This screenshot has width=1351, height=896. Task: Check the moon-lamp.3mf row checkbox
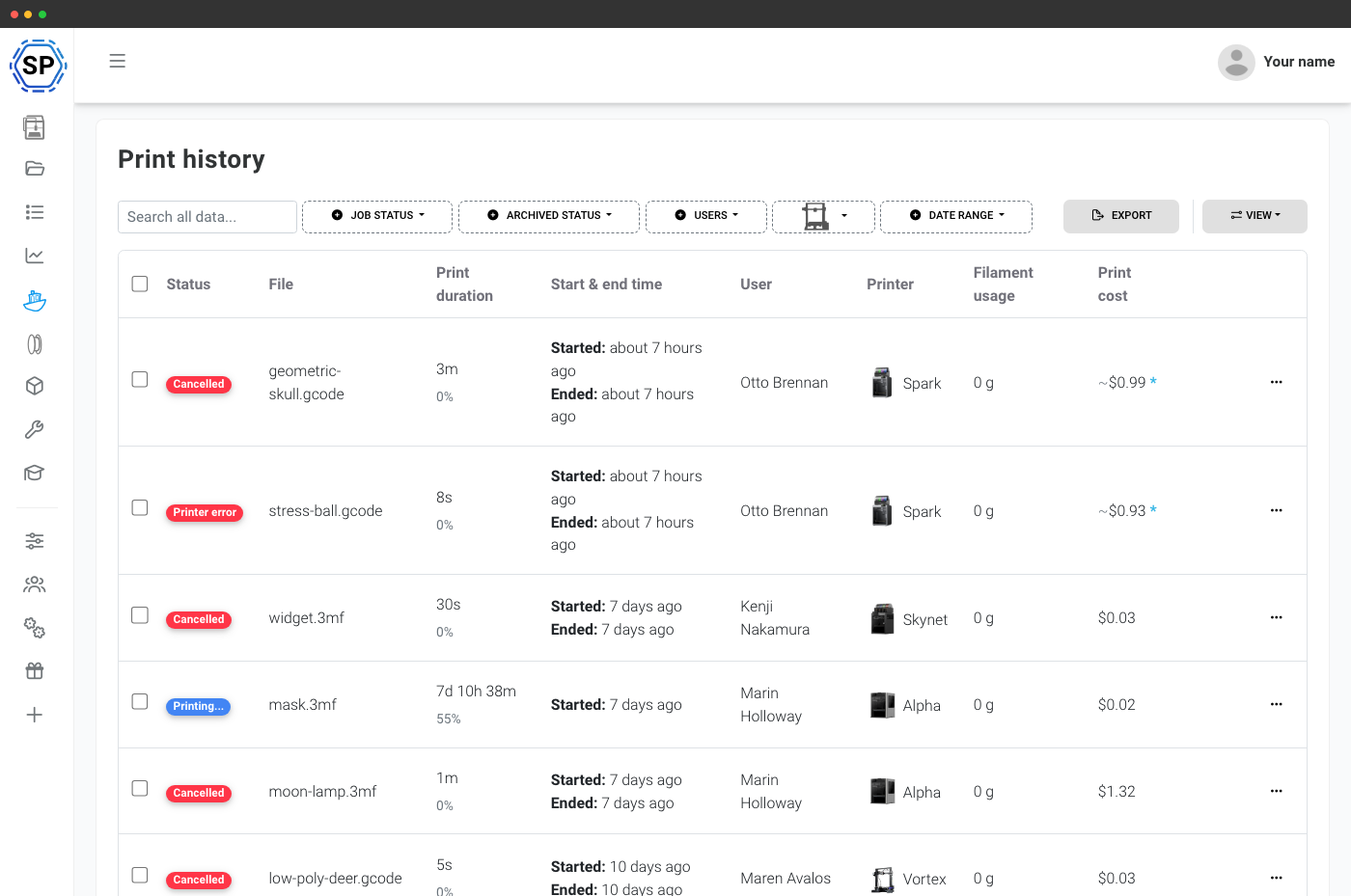point(140,788)
